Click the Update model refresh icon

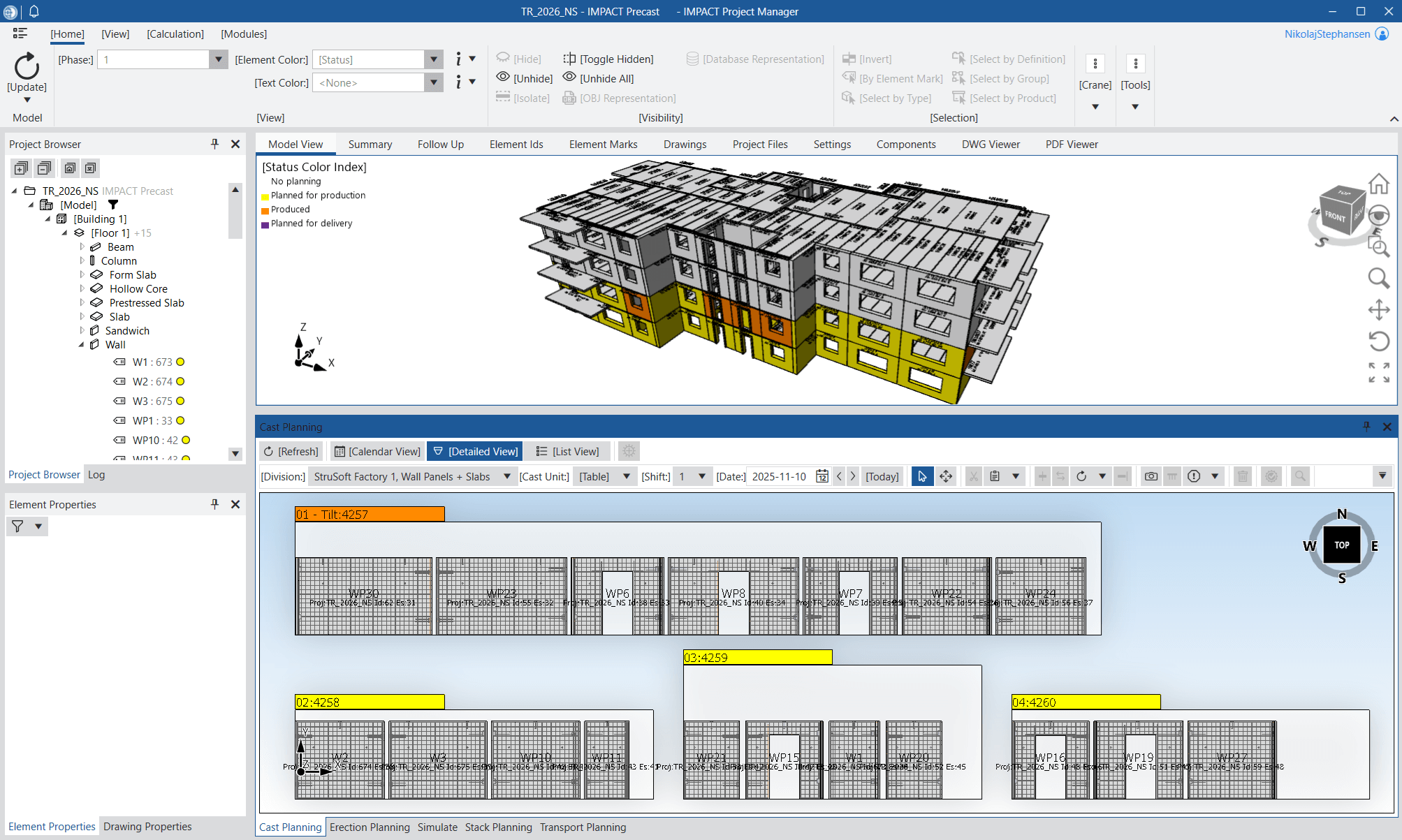(x=27, y=67)
